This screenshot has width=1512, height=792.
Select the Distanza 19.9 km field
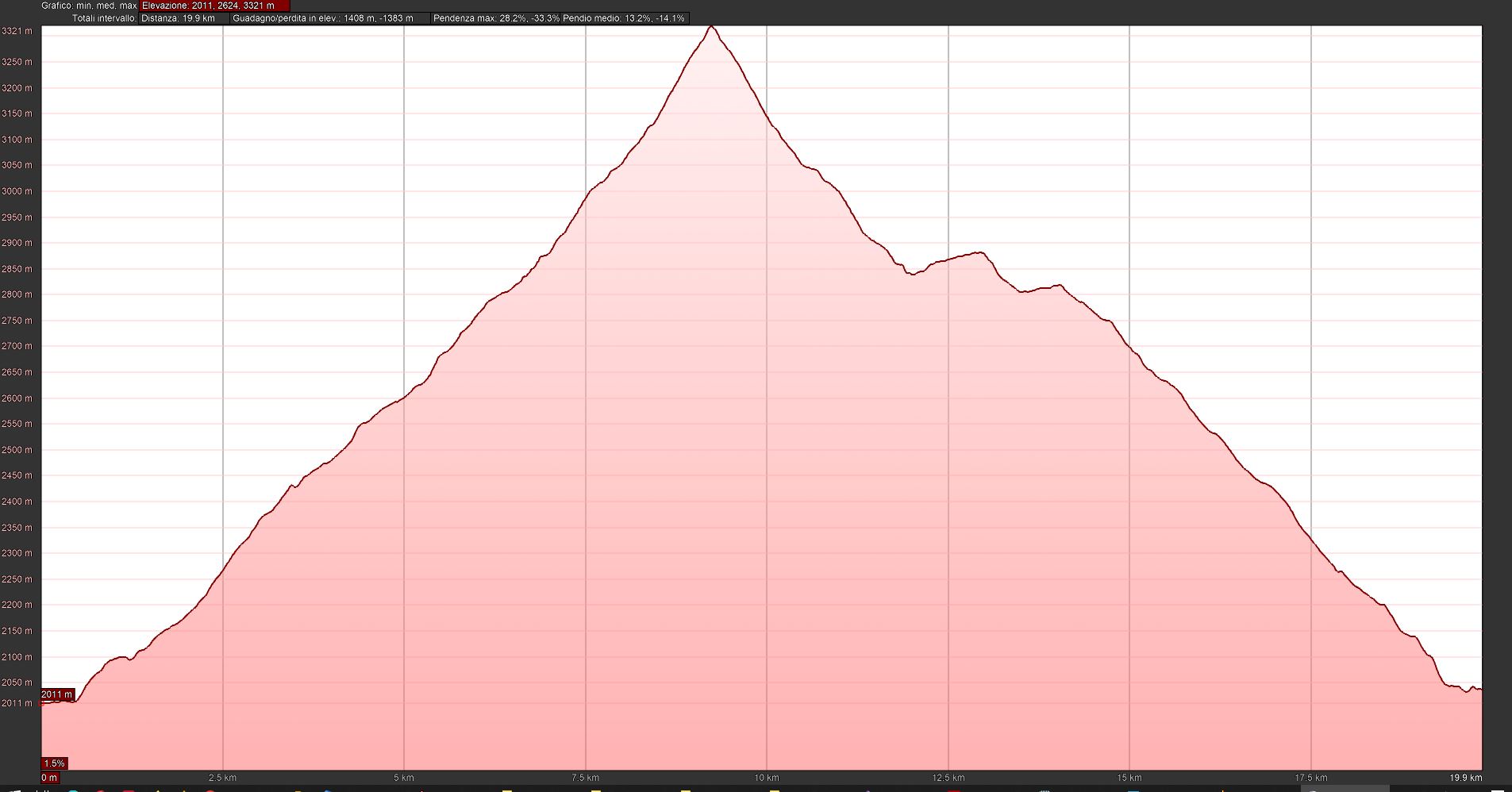click(x=184, y=18)
